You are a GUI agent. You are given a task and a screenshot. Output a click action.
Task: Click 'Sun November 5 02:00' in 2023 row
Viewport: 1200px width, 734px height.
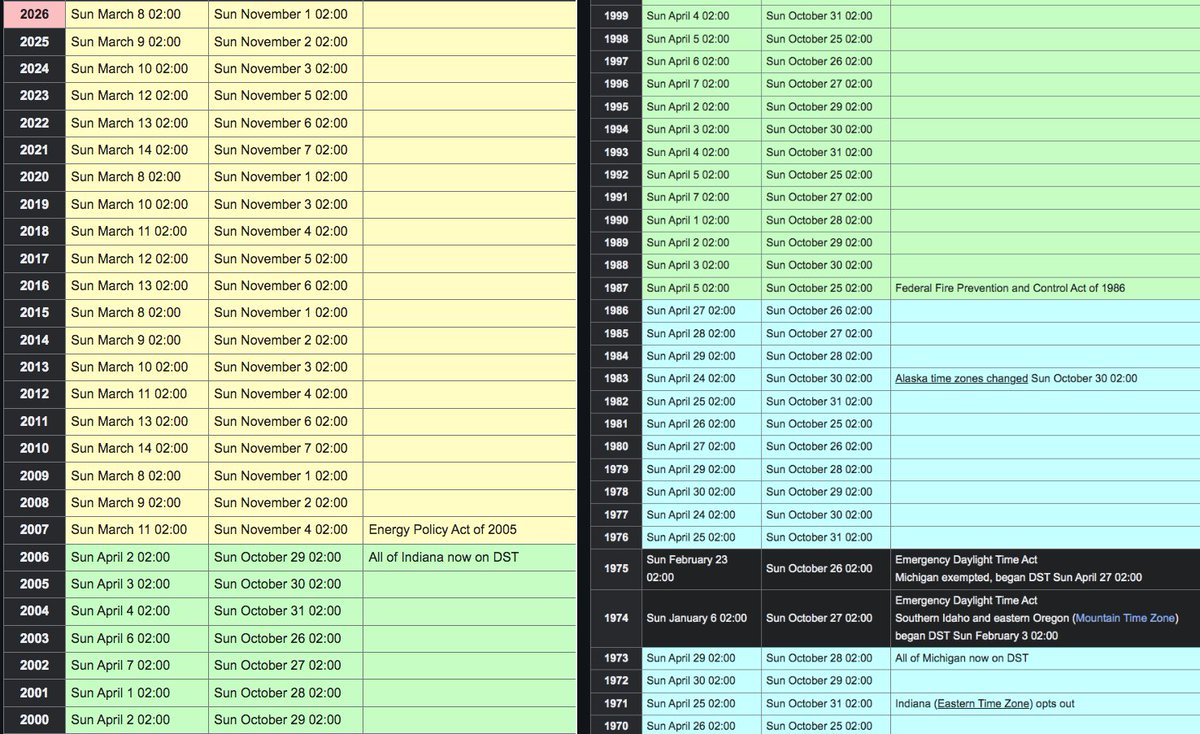281,96
